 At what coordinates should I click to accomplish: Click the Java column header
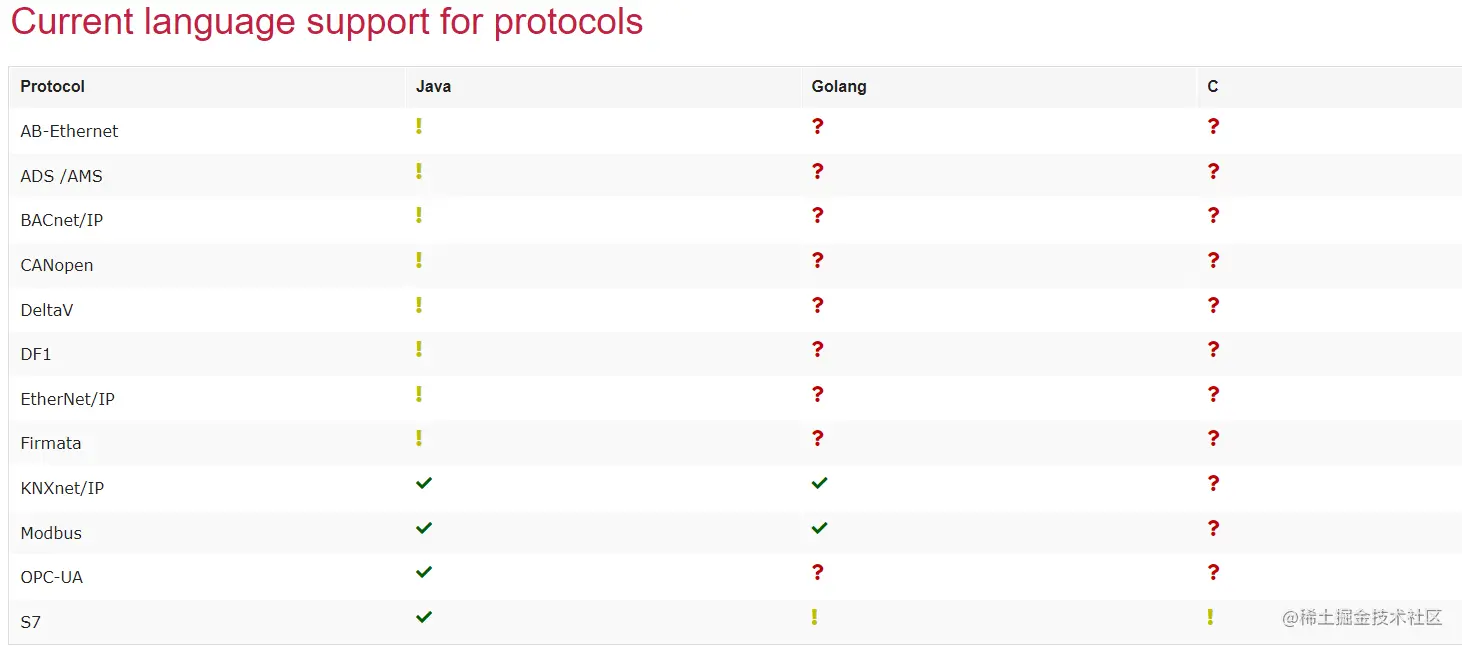[433, 87]
